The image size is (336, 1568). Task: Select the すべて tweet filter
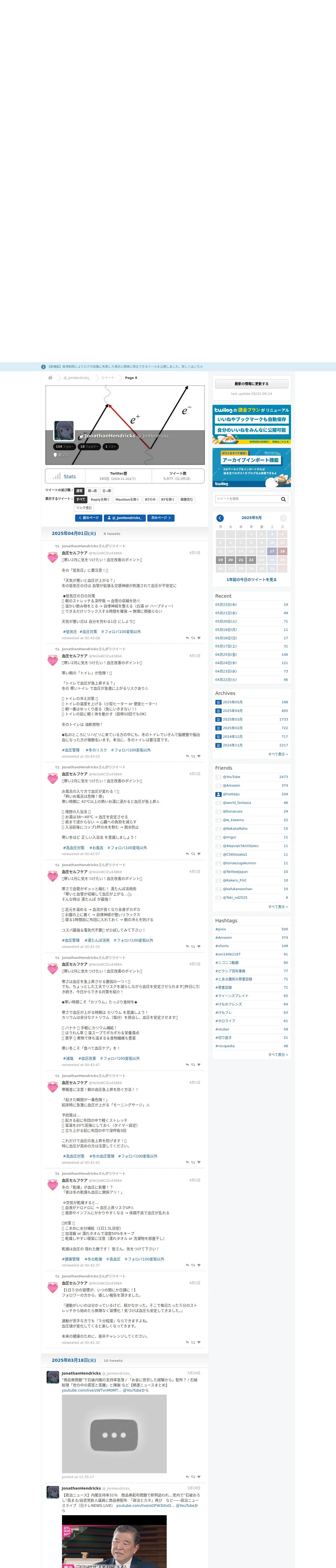click(x=81, y=499)
